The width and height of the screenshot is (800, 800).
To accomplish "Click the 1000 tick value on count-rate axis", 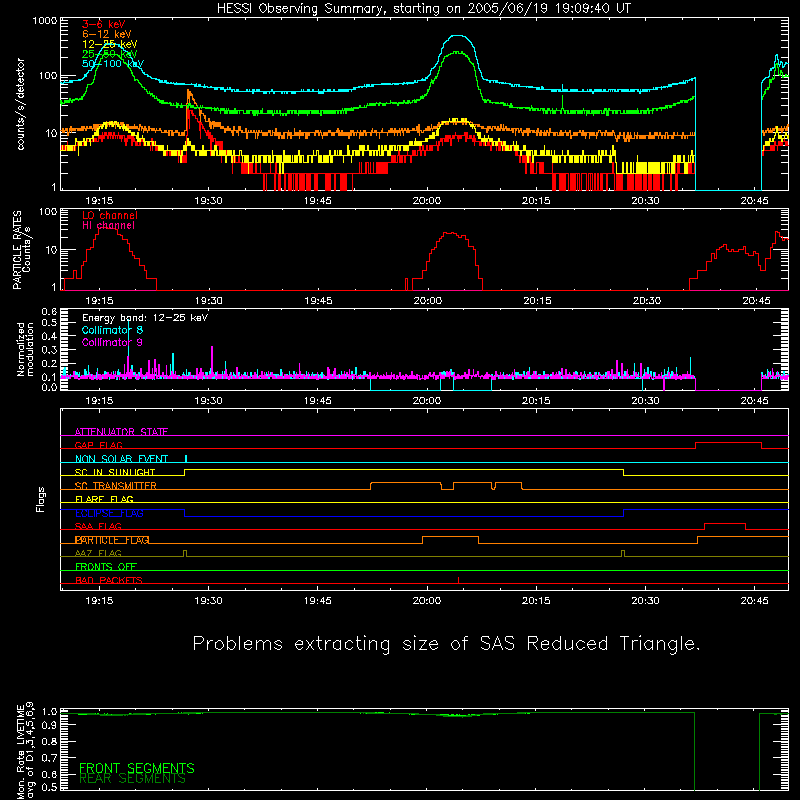I will (45, 21).
